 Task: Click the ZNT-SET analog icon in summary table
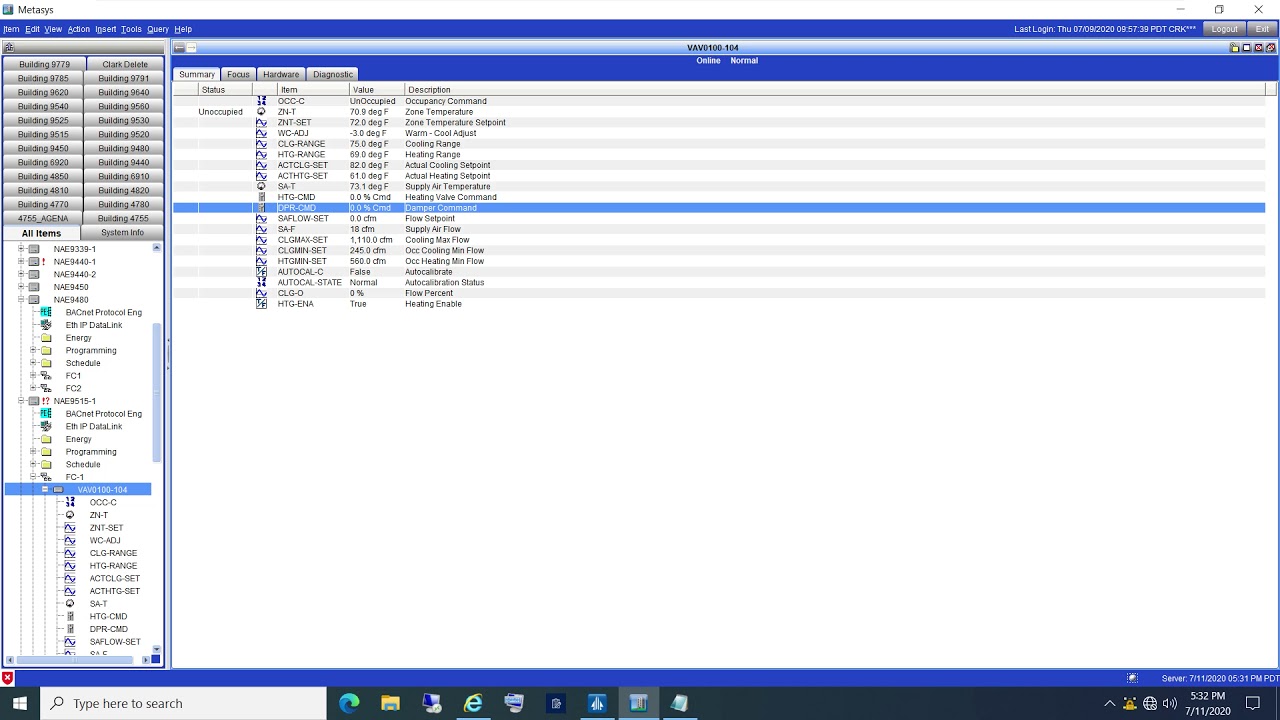click(262, 123)
